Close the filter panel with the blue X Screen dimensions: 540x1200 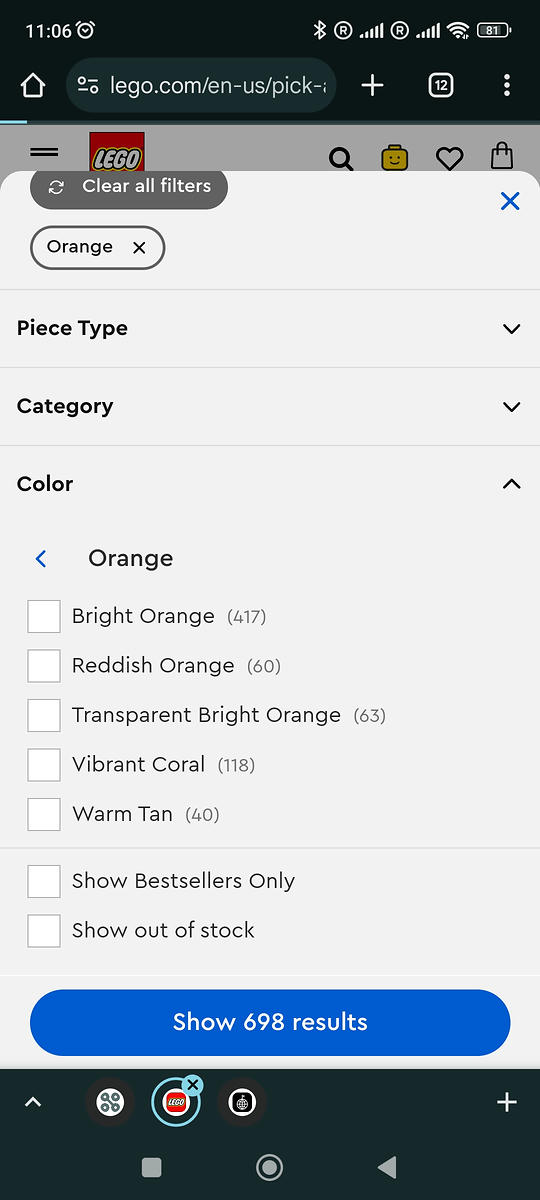[510, 201]
